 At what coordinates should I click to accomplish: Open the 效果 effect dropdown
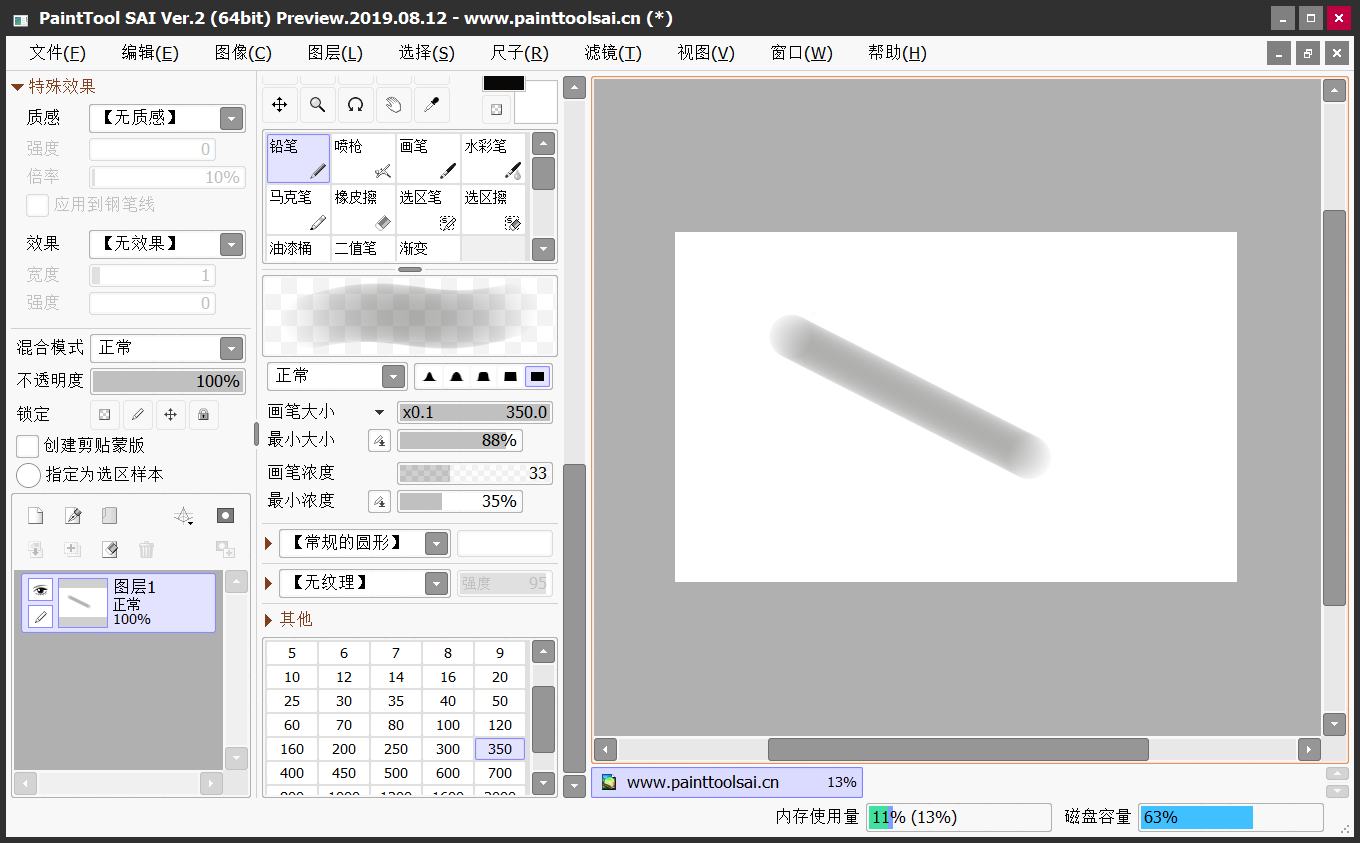pos(232,244)
